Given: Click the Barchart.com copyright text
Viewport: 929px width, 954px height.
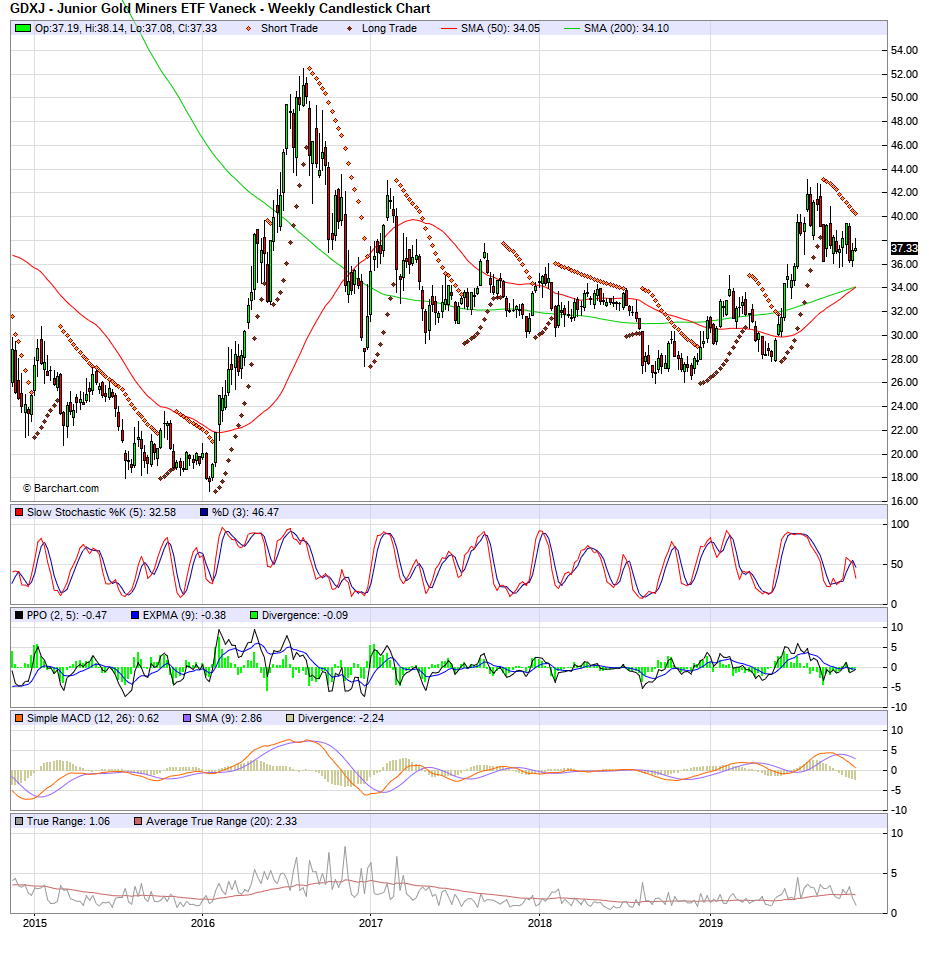Looking at the screenshot, I should coord(61,488).
